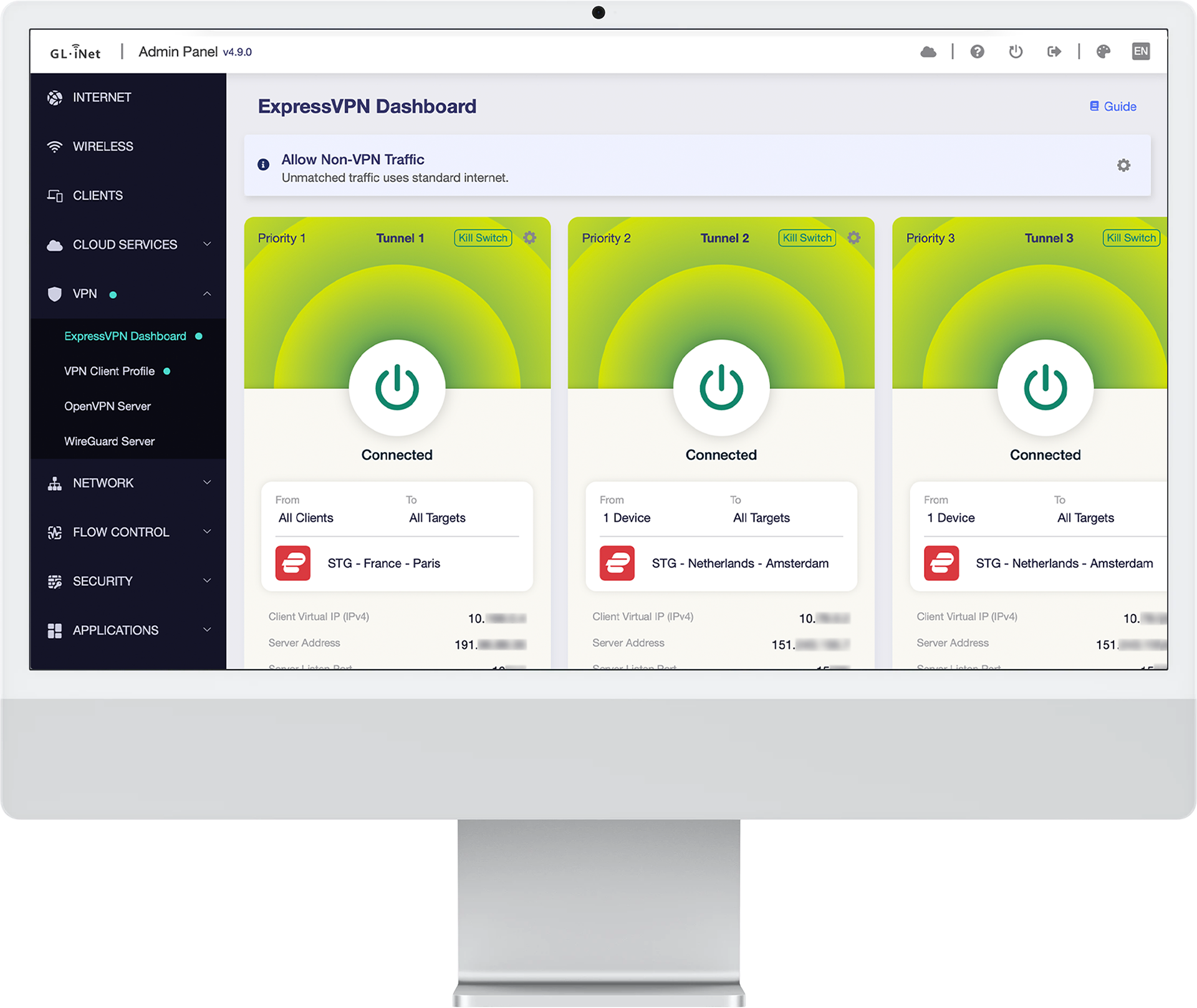1197x1008 pixels.
Task: Open the theme palette icon
Action: [x=1103, y=52]
